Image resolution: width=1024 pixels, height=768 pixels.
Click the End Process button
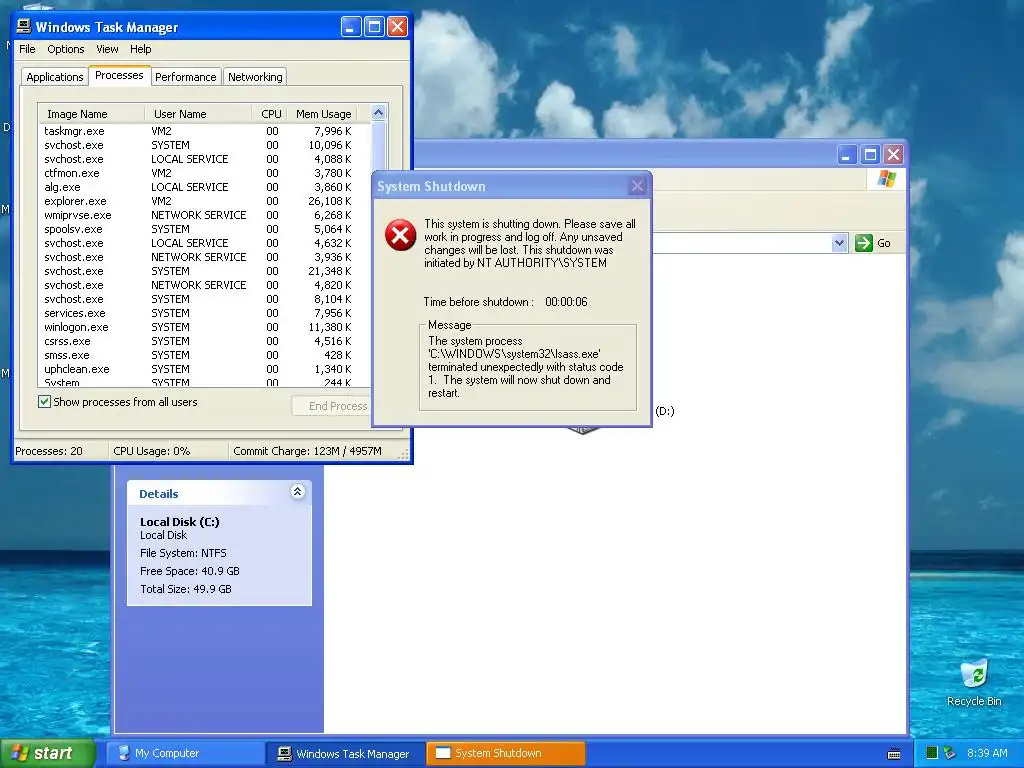coord(331,406)
